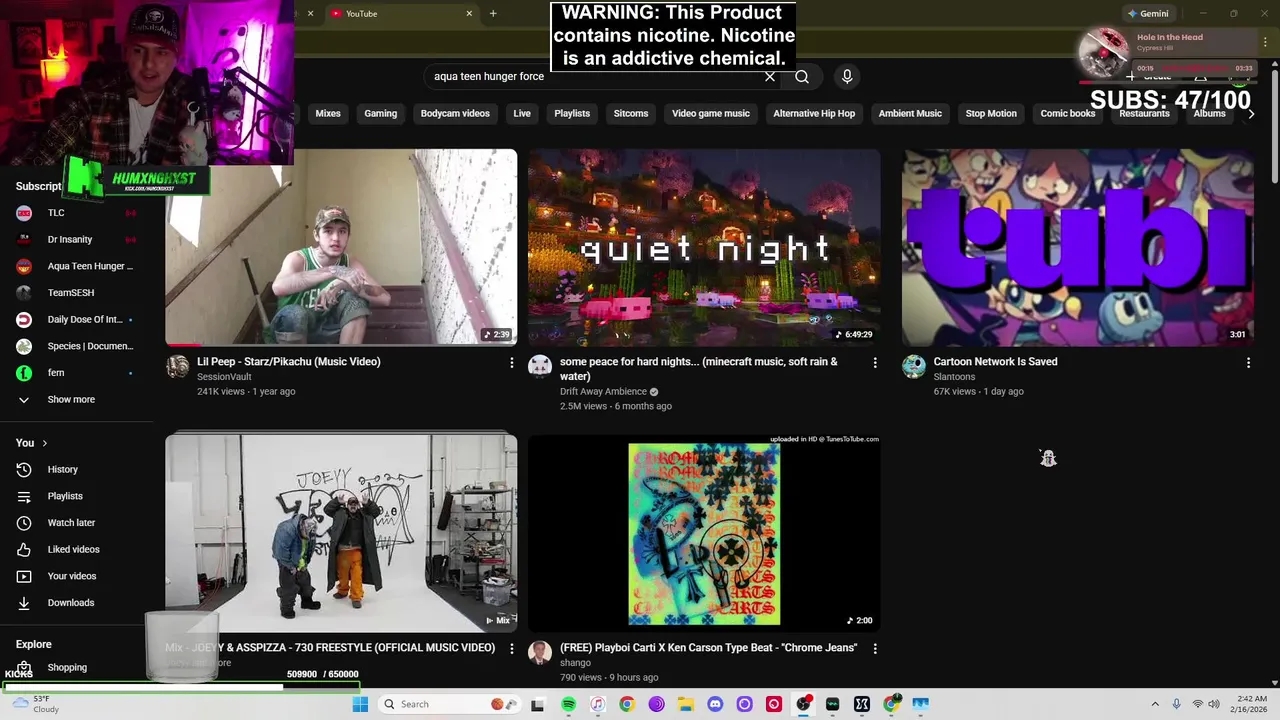This screenshot has width=1280, height=720.
Task: Open OBS Studio from taskbar
Action: point(803,704)
